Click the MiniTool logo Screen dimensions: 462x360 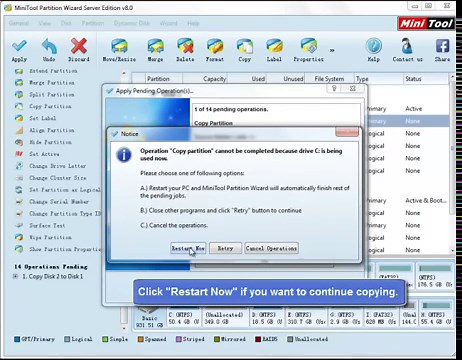[x=426, y=23]
